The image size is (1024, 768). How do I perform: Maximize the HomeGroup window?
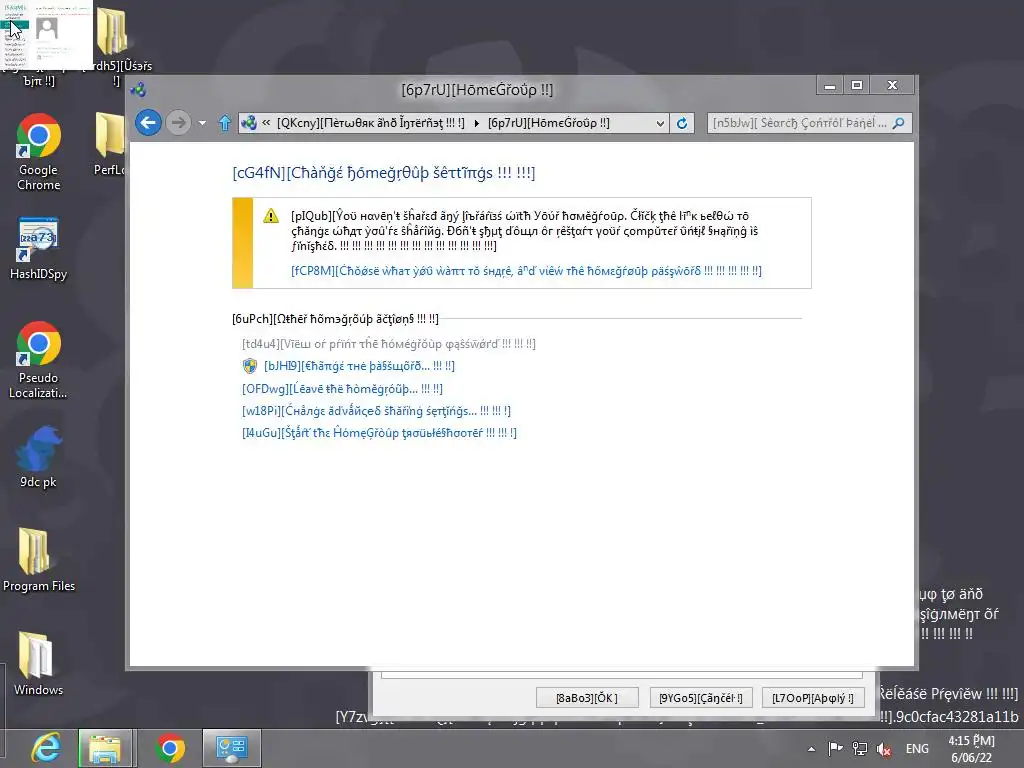tap(857, 86)
